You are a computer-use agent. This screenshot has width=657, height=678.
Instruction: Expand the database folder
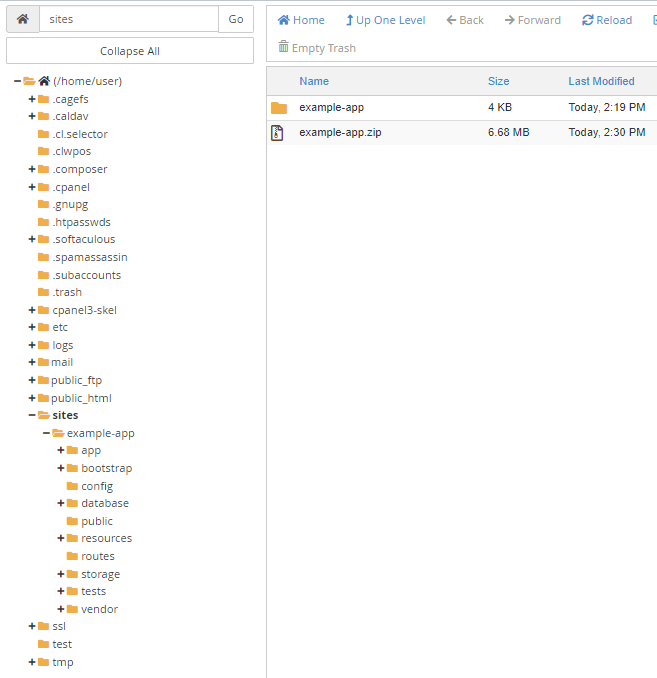click(61, 503)
